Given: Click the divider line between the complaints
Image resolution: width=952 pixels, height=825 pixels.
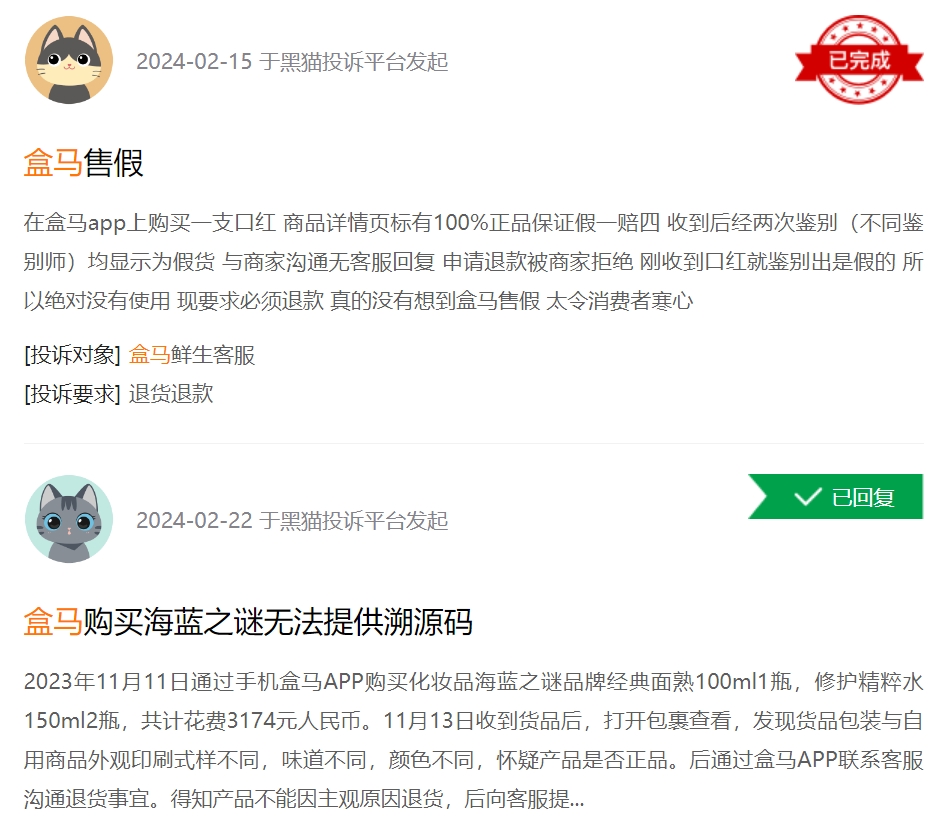Looking at the screenshot, I should [x=474, y=443].
